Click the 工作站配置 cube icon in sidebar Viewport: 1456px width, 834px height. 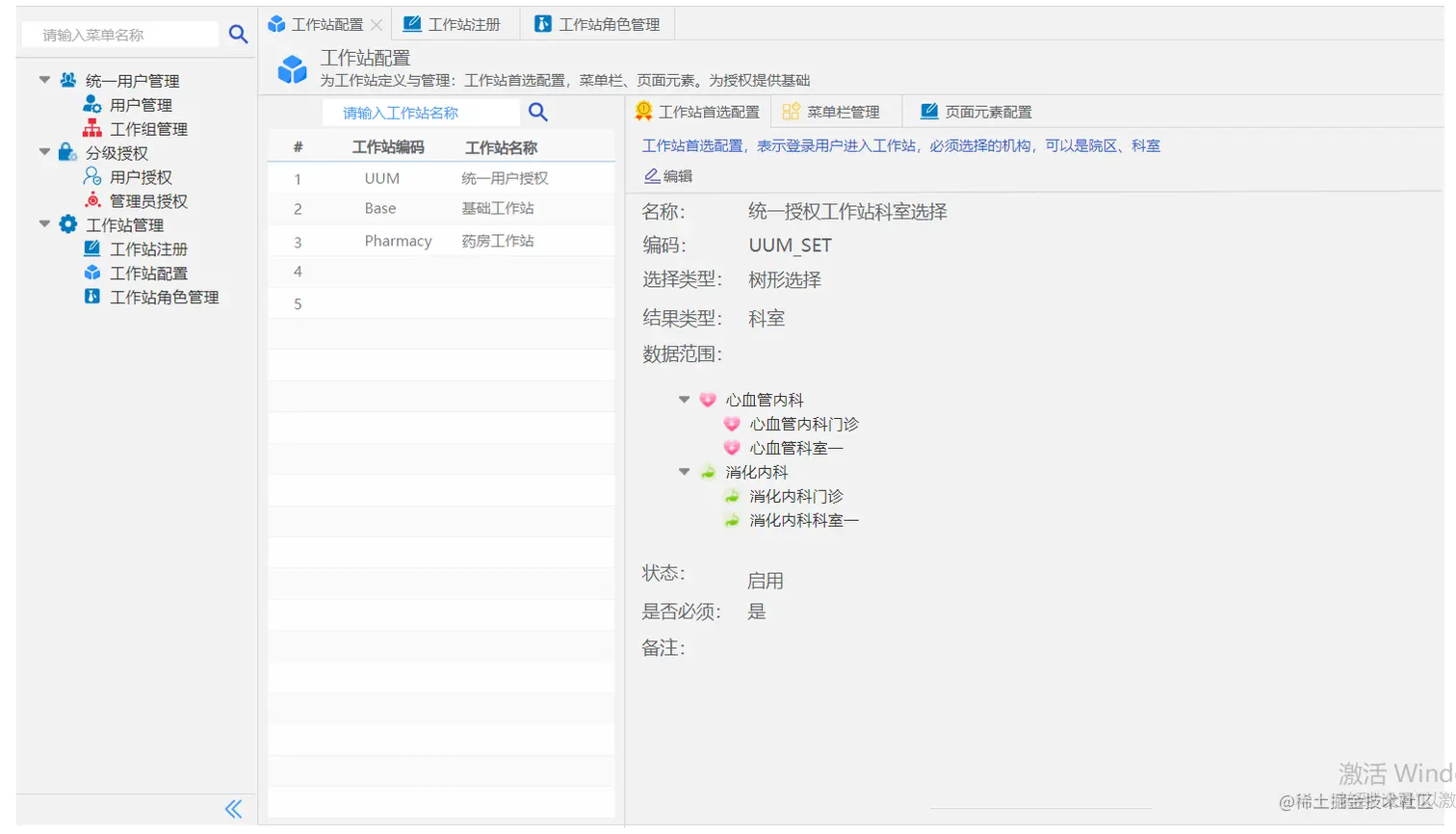(92, 273)
